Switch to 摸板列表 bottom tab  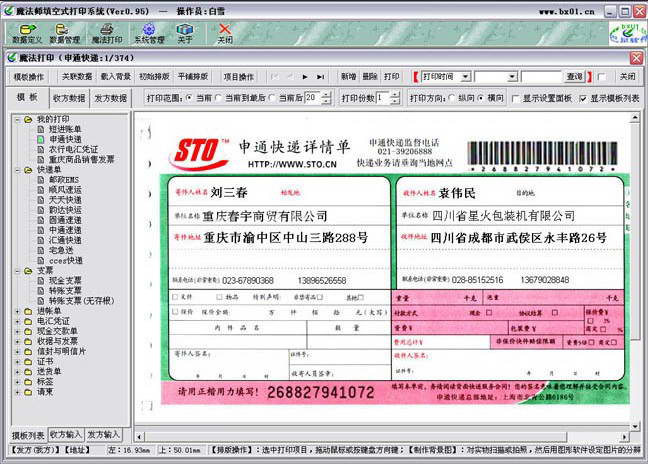pos(28,435)
